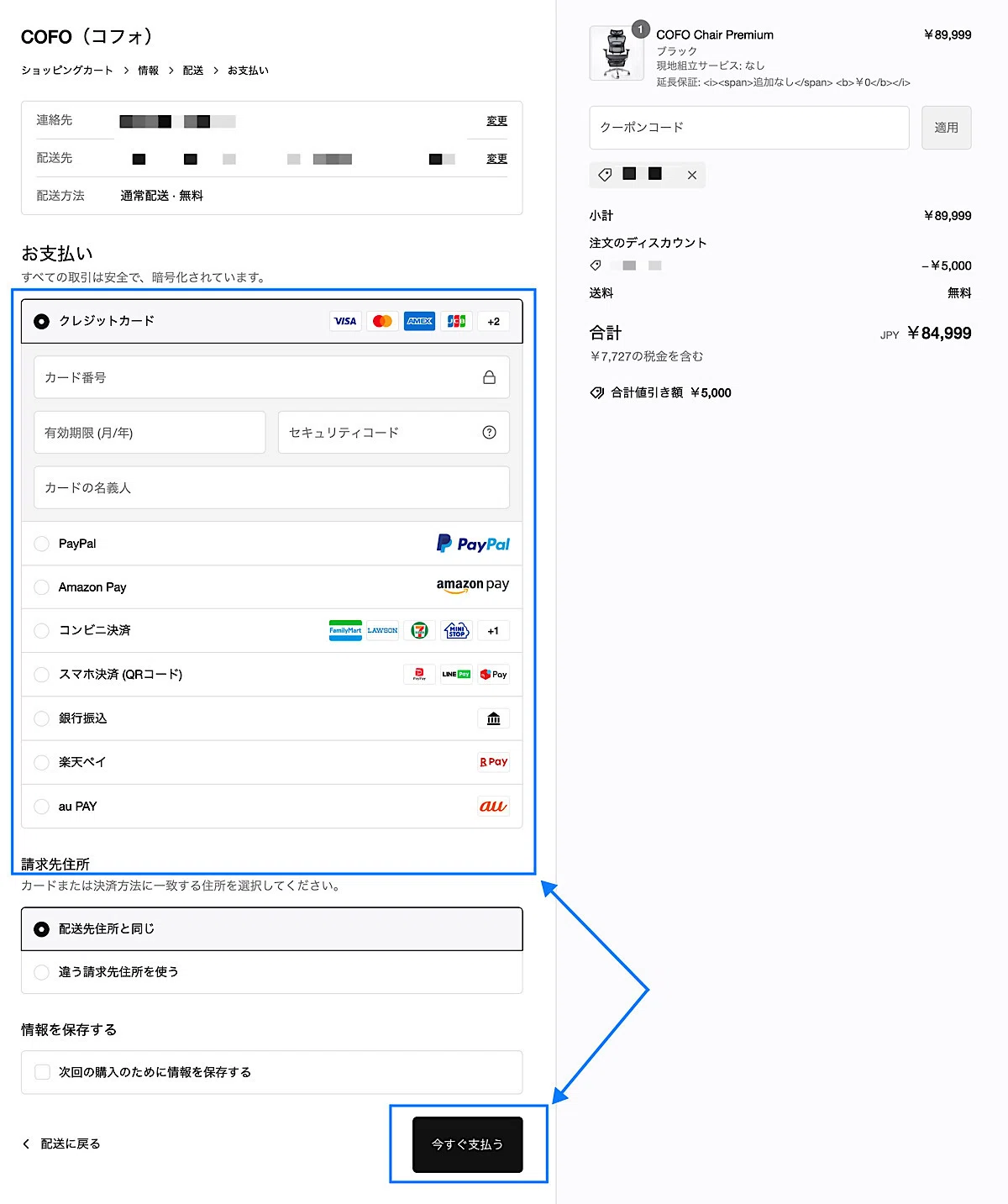
Task: Click the au logo icon
Action: coord(493,806)
